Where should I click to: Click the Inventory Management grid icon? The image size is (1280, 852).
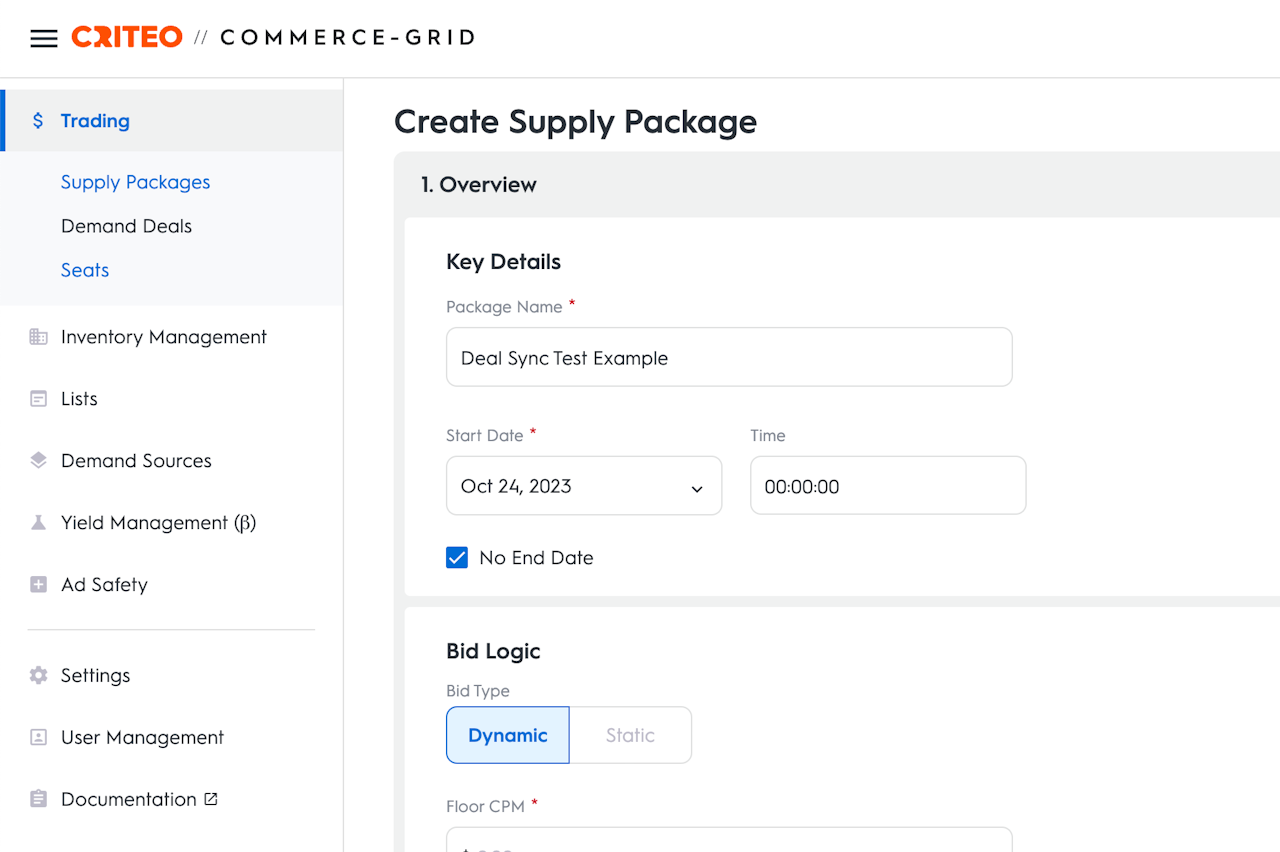point(38,337)
